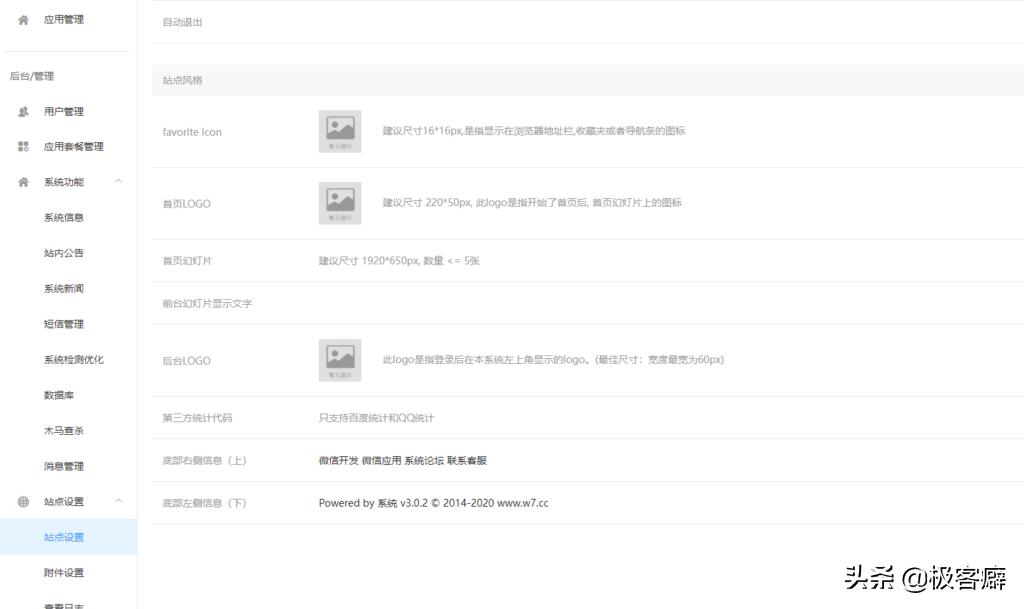Open 消息管理 submenu item
The height and width of the screenshot is (609, 1024).
coord(63,466)
